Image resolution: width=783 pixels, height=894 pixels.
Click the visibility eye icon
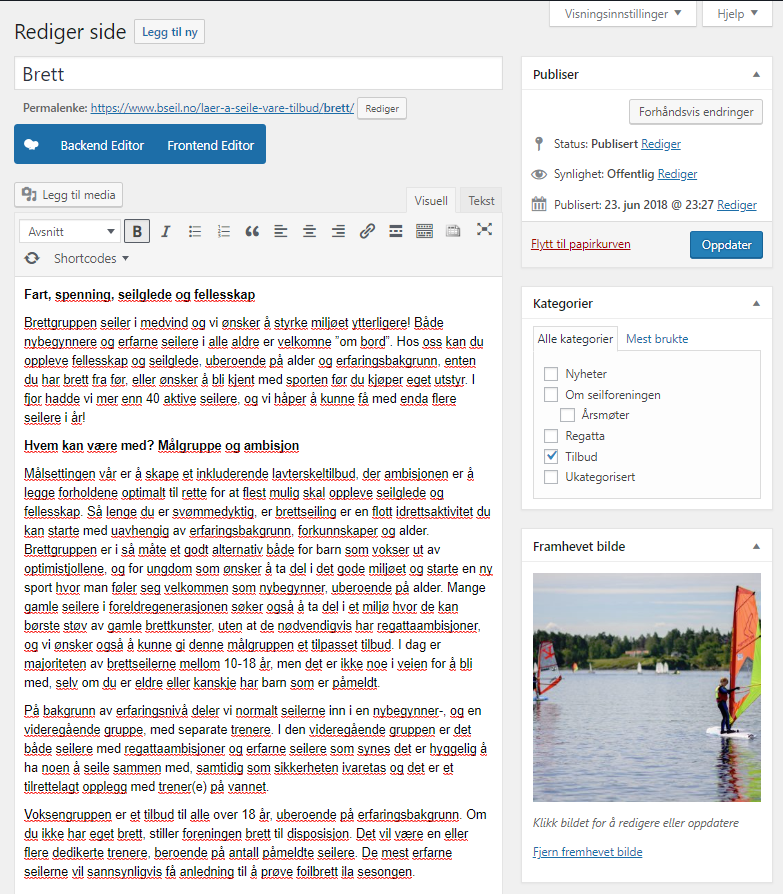click(x=539, y=174)
